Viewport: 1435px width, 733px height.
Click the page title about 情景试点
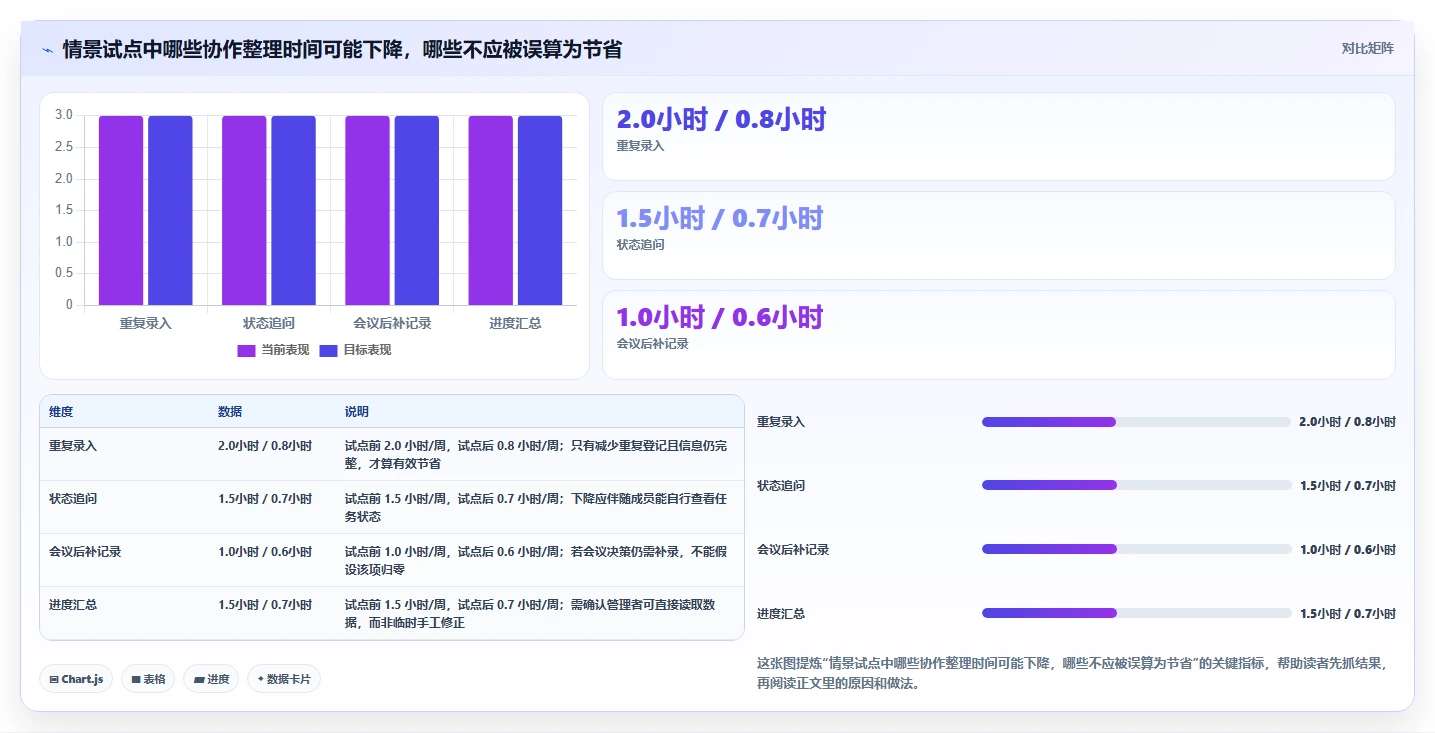tap(342, 49)
